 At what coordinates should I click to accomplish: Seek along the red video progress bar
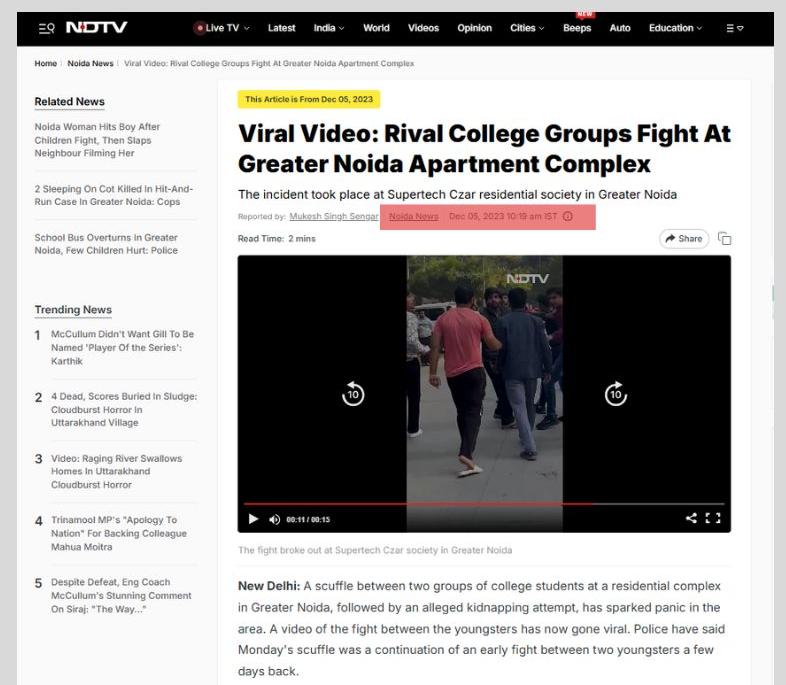[x=484, y=504]
